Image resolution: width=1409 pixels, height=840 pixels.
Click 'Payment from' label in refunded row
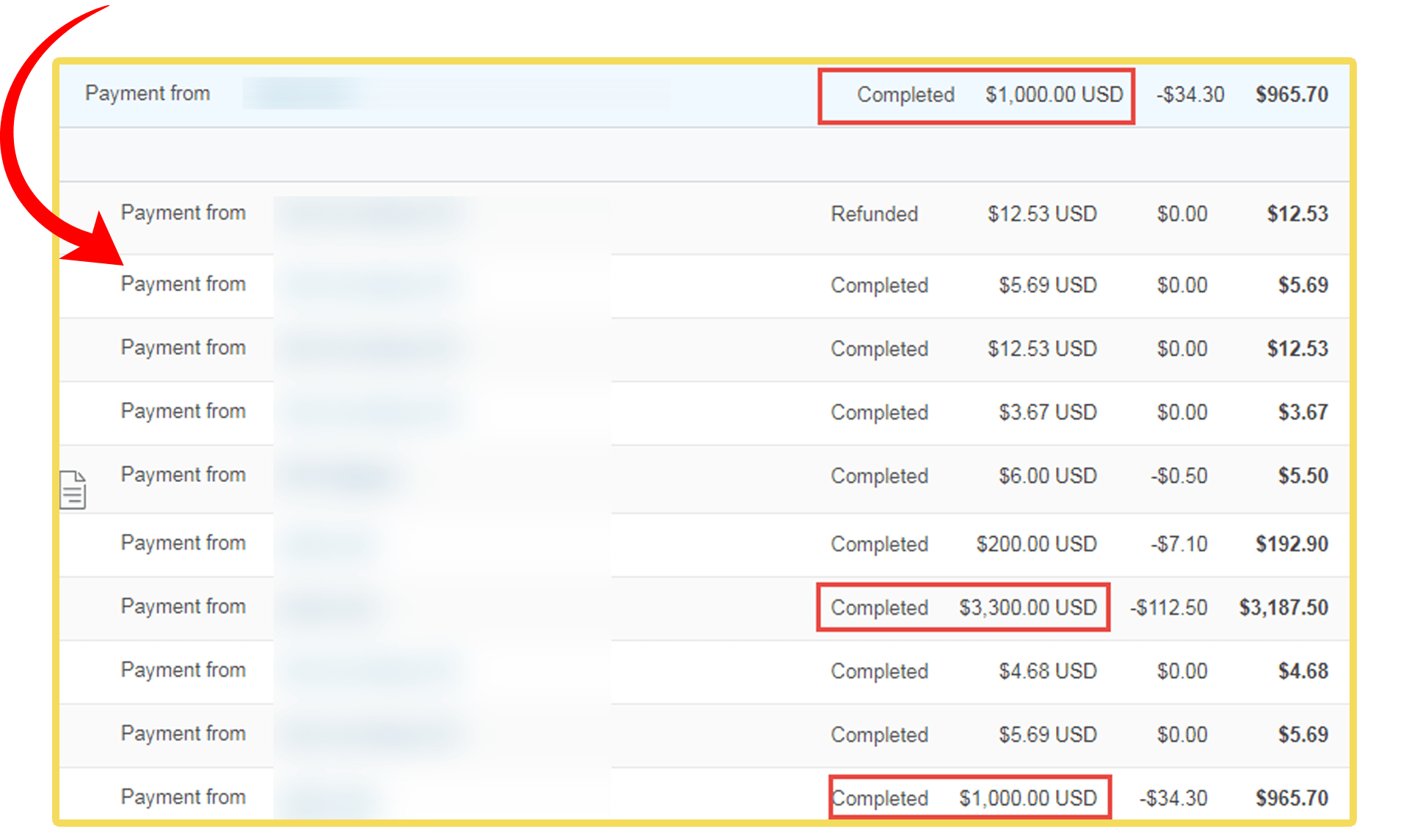pyautogui.click(x=183, y=213)
